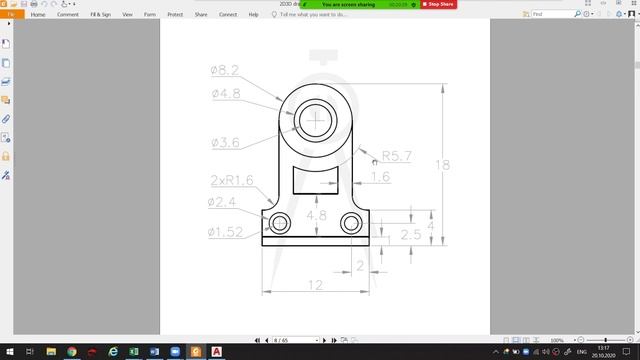Open the Connect ribbon tab
This screenshot has width=640, height=360.
click(x=228, y=14)
